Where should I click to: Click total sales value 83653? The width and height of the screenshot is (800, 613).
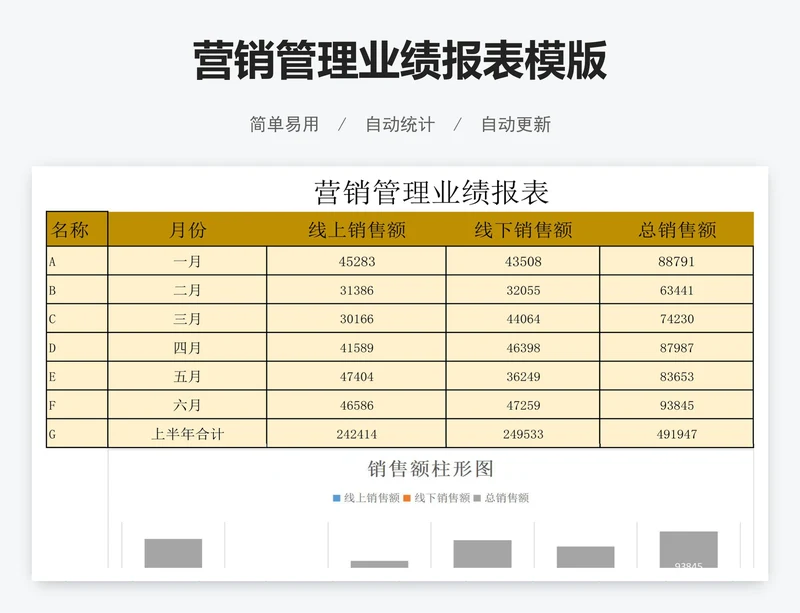[677, 376]
